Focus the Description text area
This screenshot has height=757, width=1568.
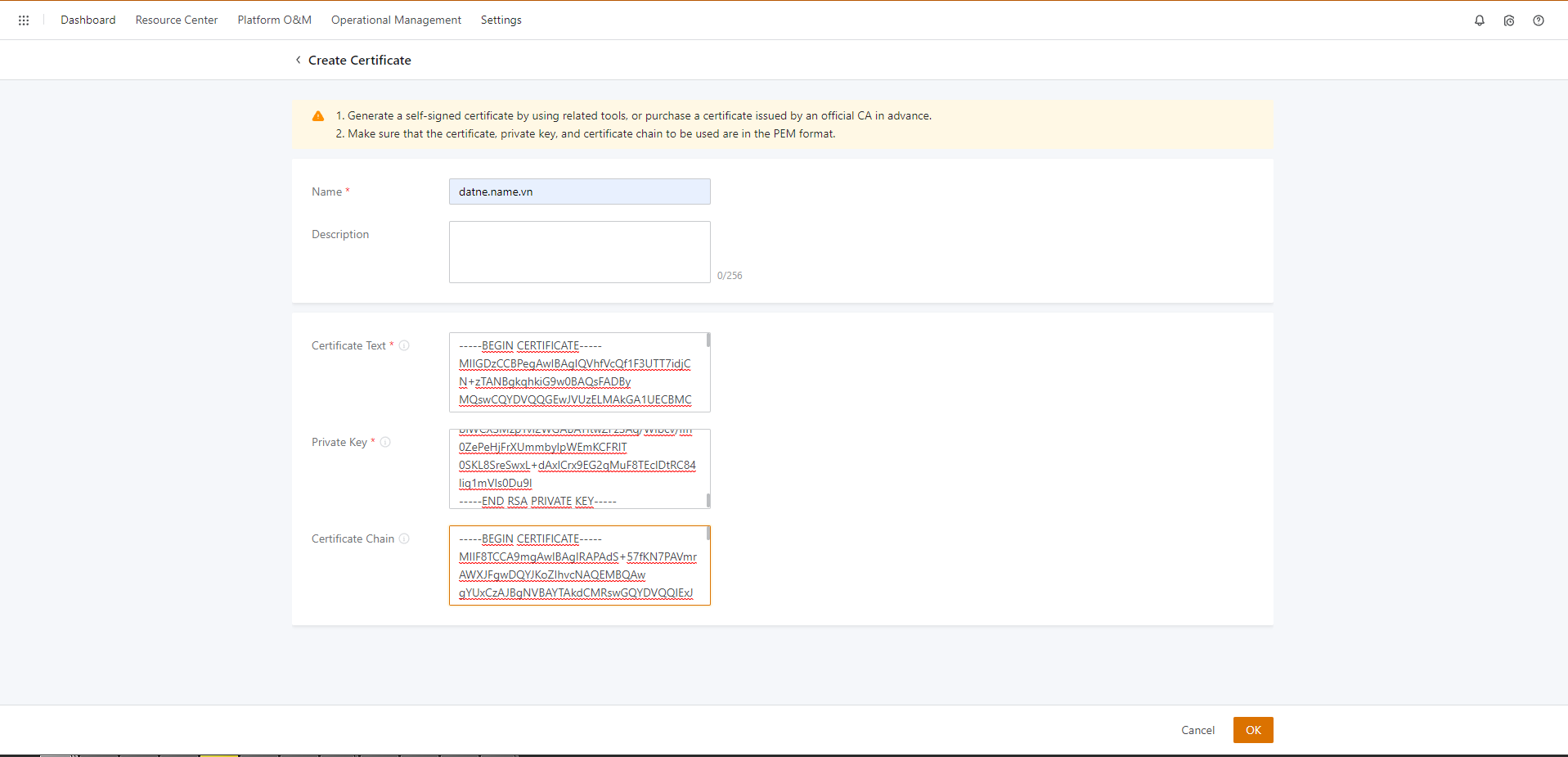pos(579,252)
